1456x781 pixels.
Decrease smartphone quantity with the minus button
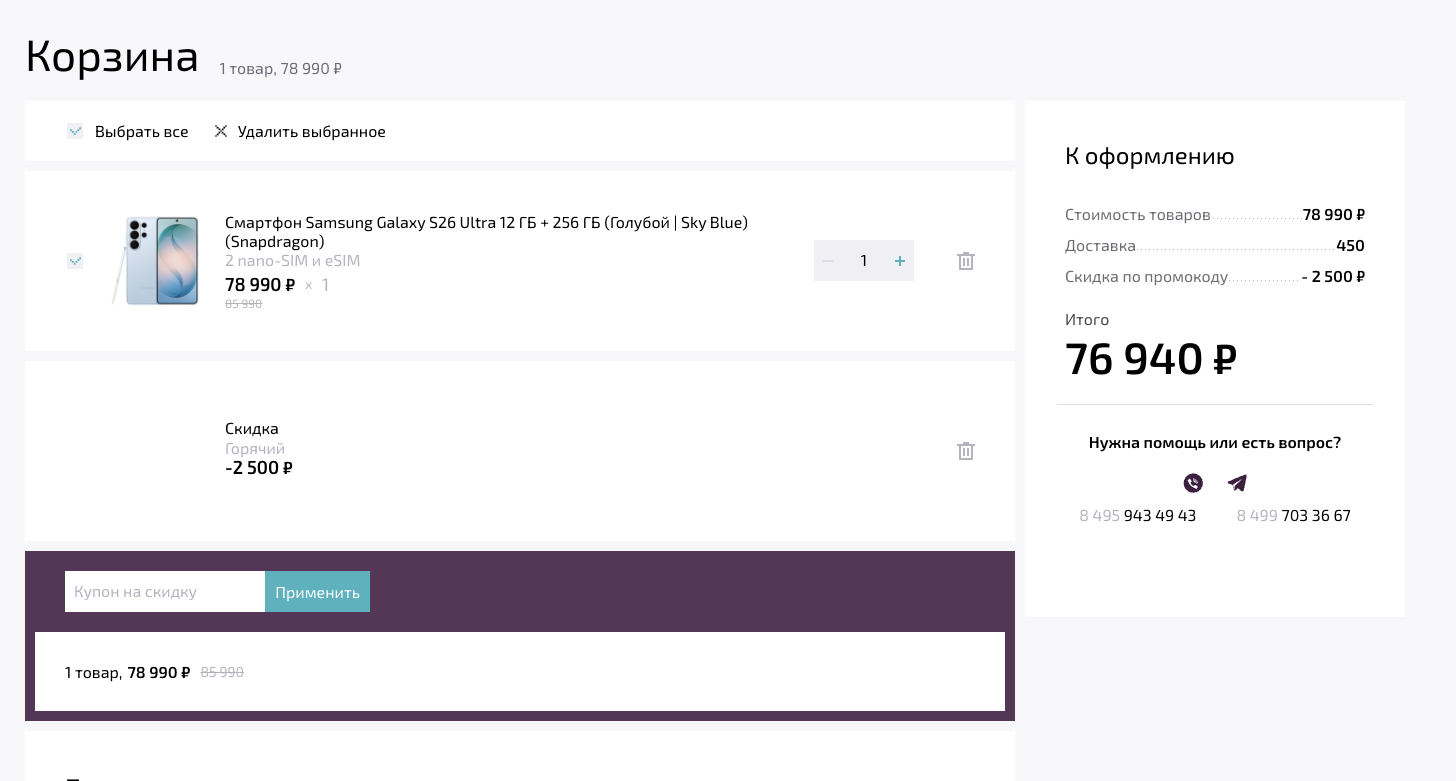[828, 261]
